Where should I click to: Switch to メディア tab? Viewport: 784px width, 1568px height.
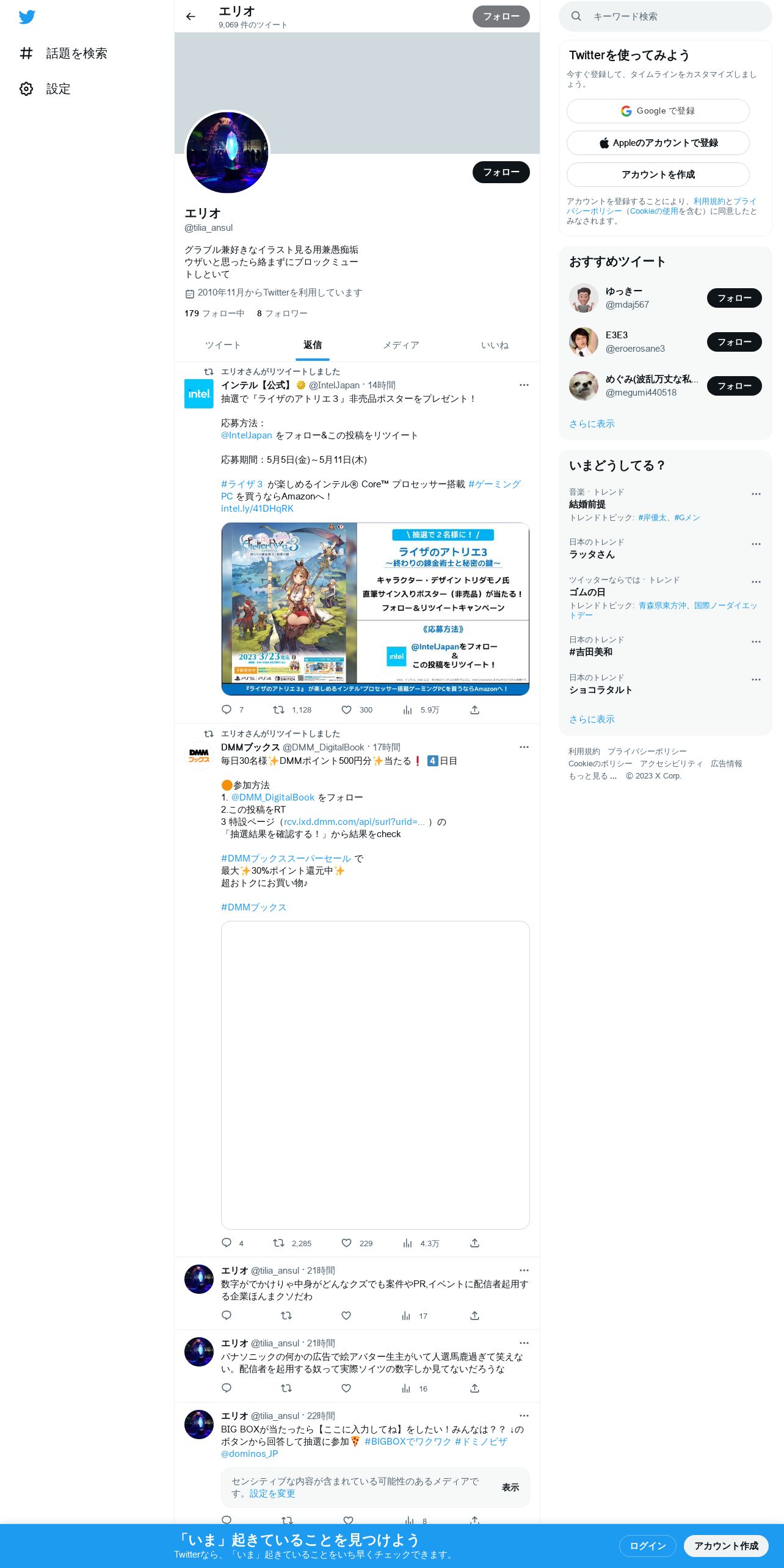tap(401, 345)
